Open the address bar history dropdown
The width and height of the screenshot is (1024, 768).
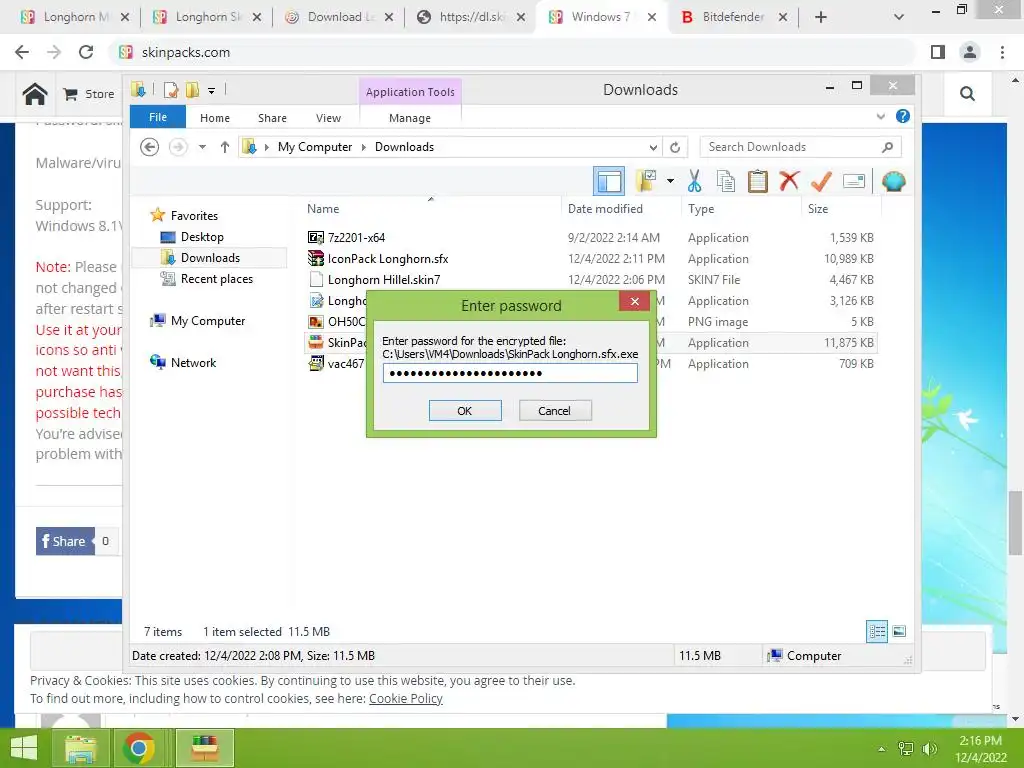[x=652, y=147]
